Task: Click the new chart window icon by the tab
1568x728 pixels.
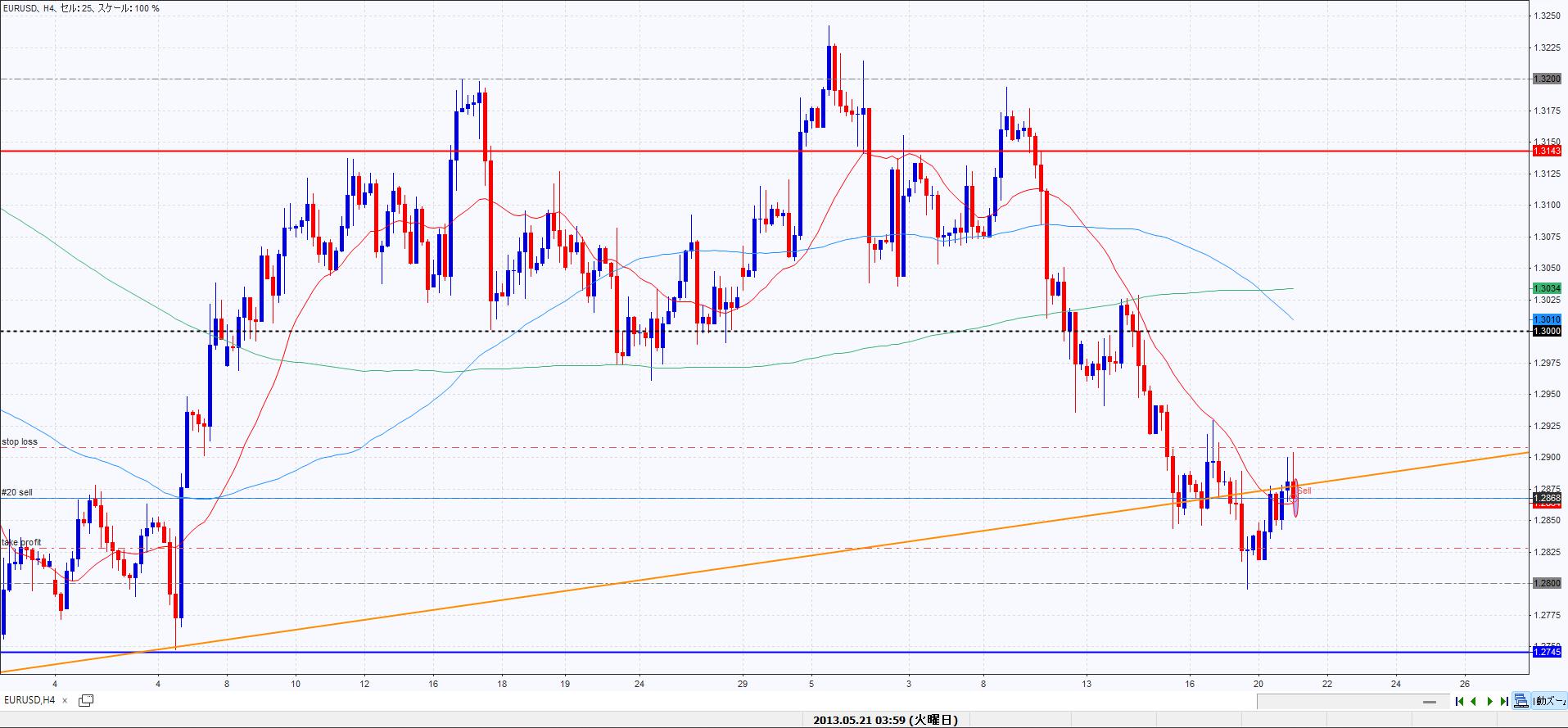Action: tap(86, 700)
